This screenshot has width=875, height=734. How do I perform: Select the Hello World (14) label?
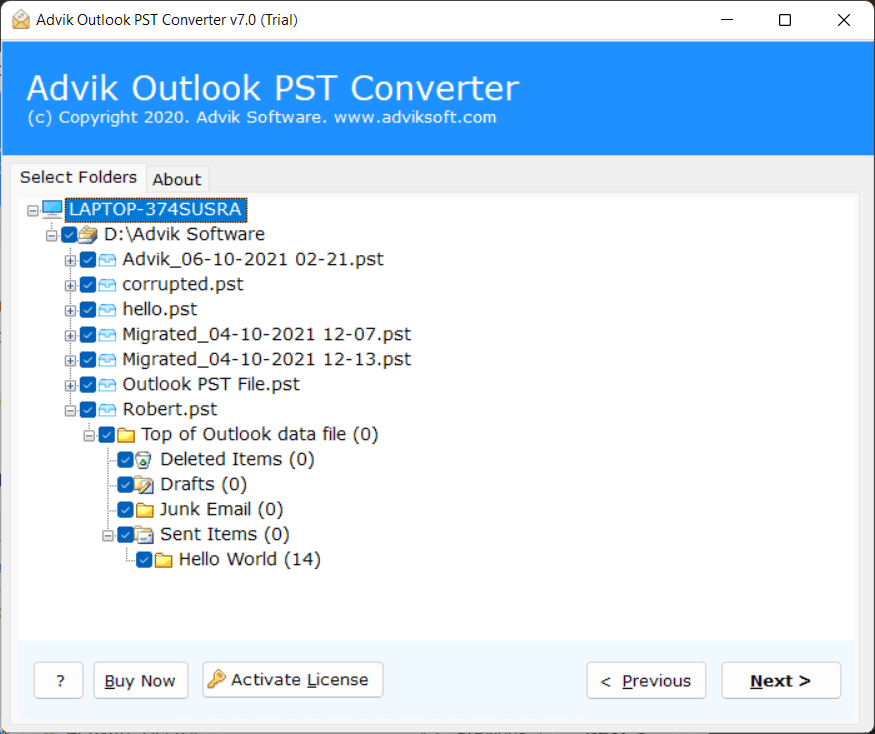tap(249, 559)
